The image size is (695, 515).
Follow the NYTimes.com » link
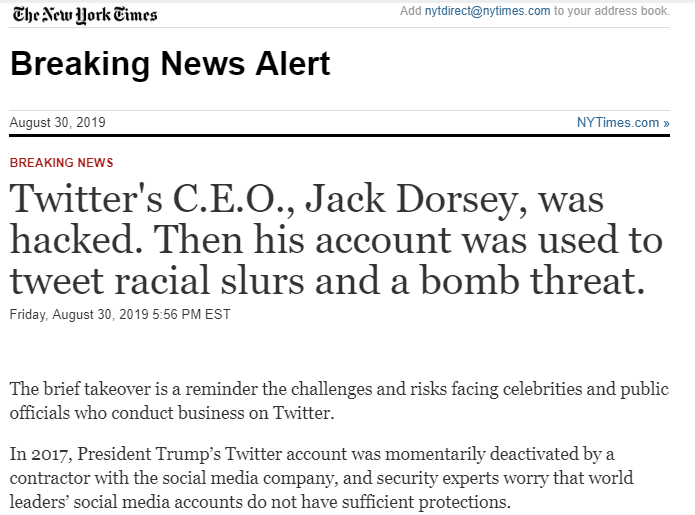tap(623, 123)
